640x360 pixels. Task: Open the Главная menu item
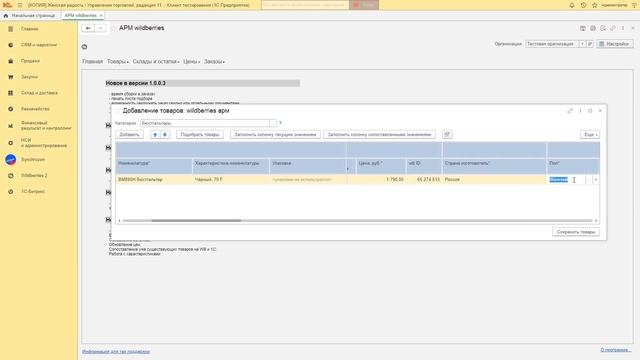click(92, 62)
